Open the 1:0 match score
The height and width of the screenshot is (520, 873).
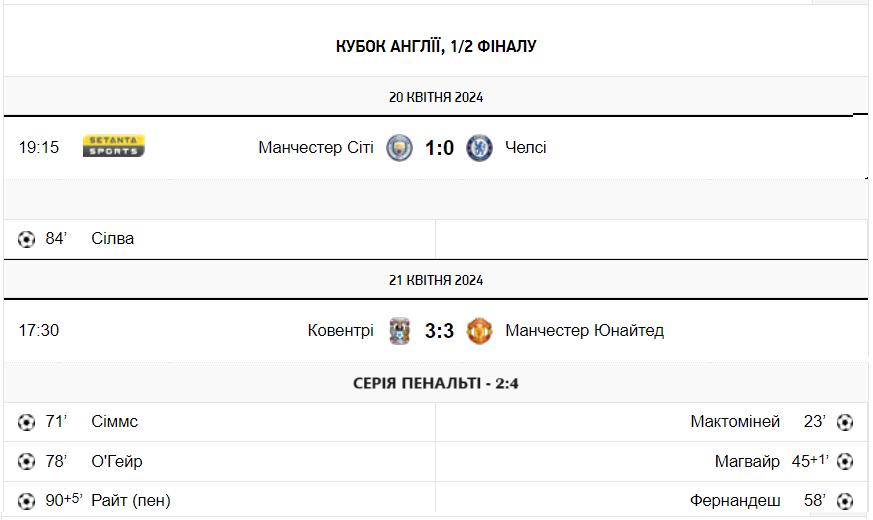[439, 148]
